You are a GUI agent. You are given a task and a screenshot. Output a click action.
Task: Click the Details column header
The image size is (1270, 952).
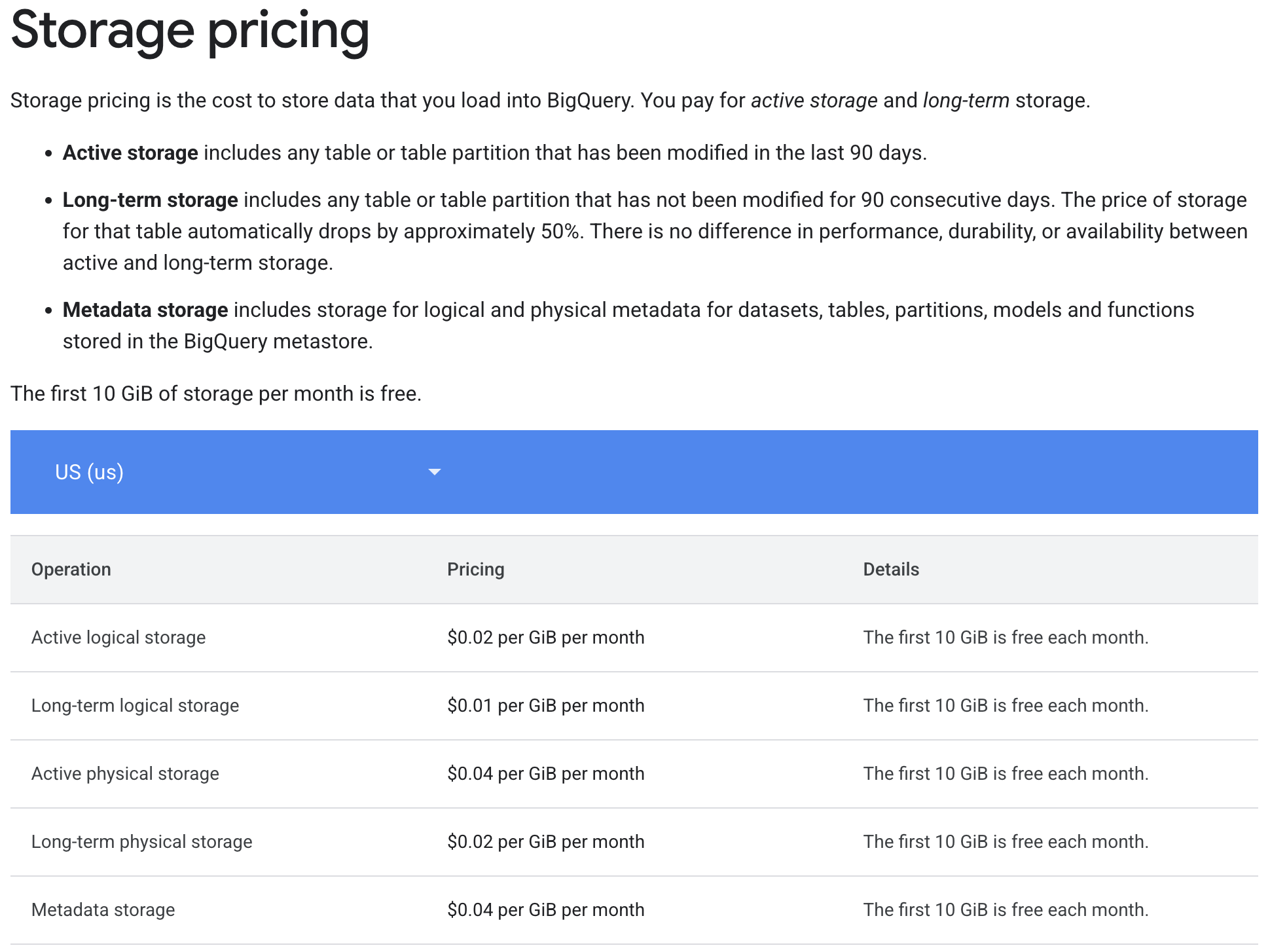coord(891,570)
